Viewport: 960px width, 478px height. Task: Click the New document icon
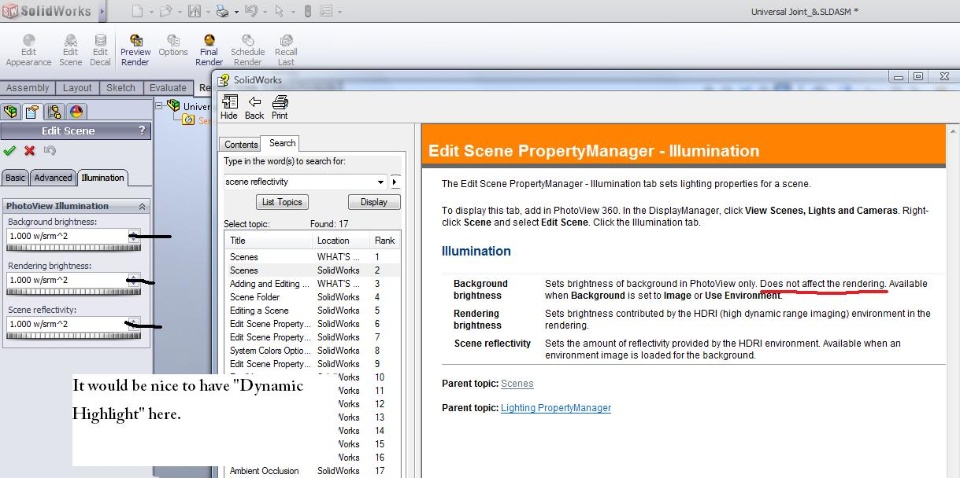pyautogui.click(x=138, y=11)
